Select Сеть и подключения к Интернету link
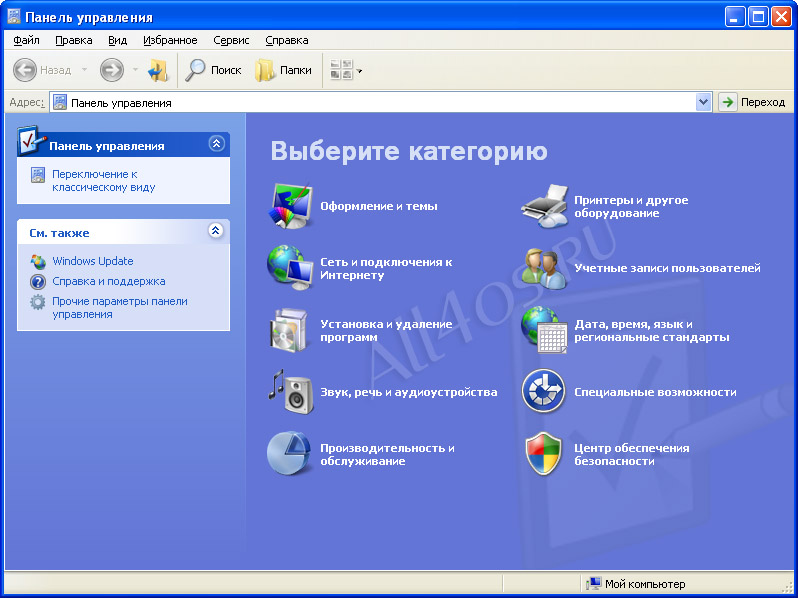Image resolution: width=798 pixels, height=598 pixels. tap(386, 268)
